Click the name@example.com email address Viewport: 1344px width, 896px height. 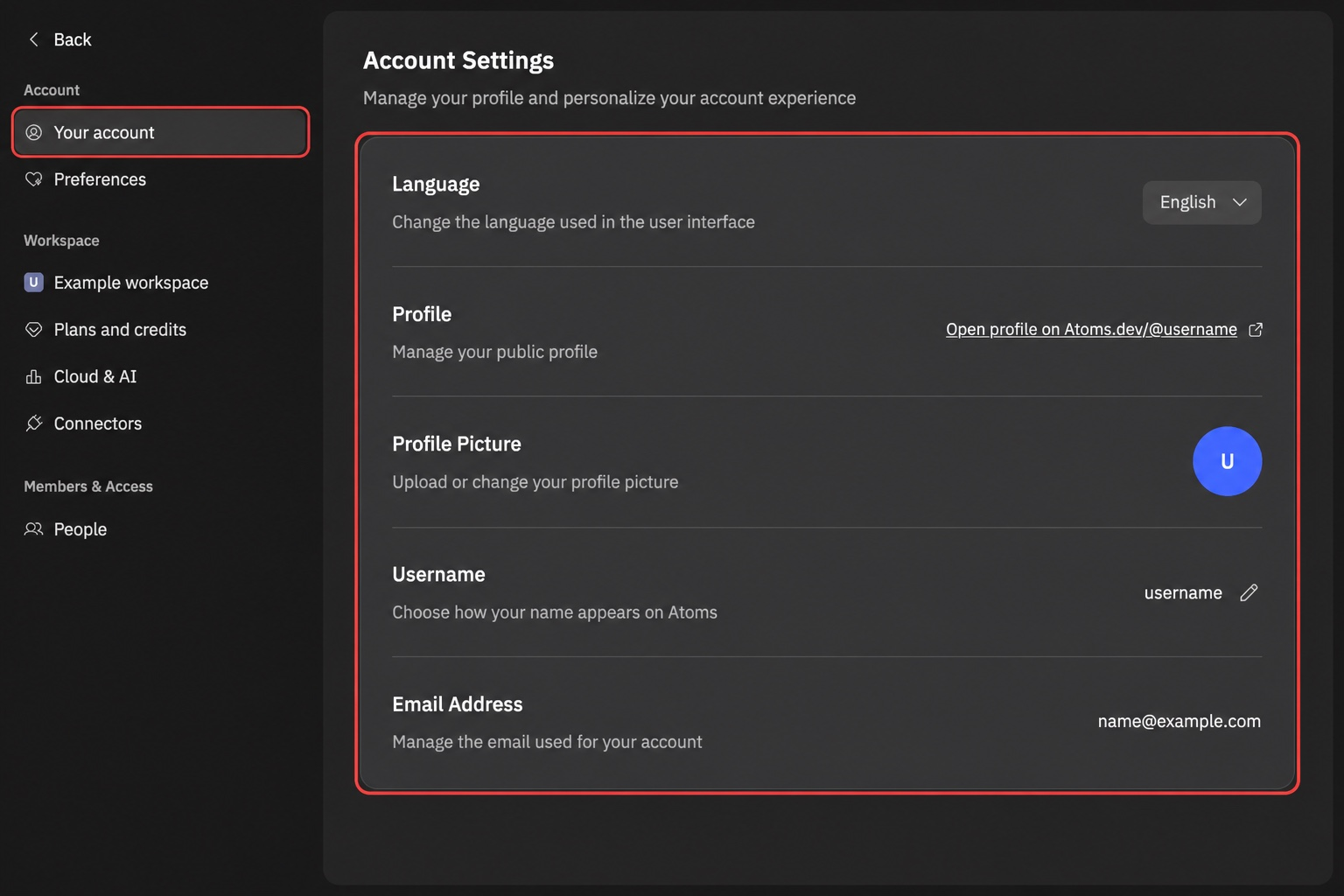pos(1179,721)
